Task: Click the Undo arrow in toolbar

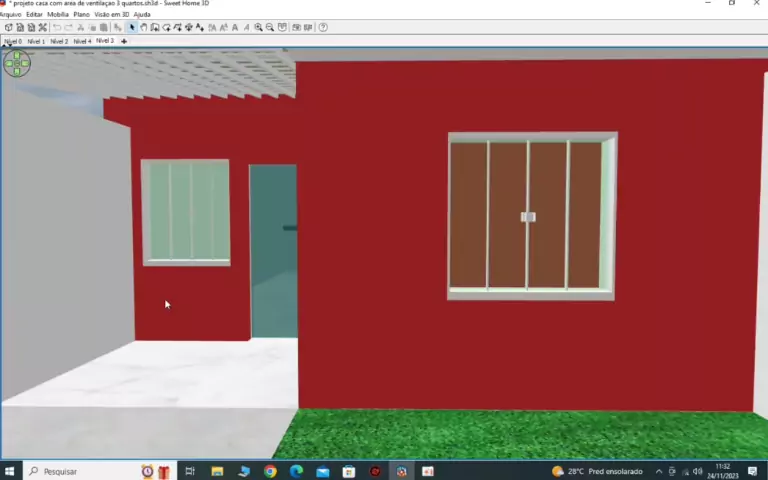Action: pyautogui.click(x=56, y=27)
